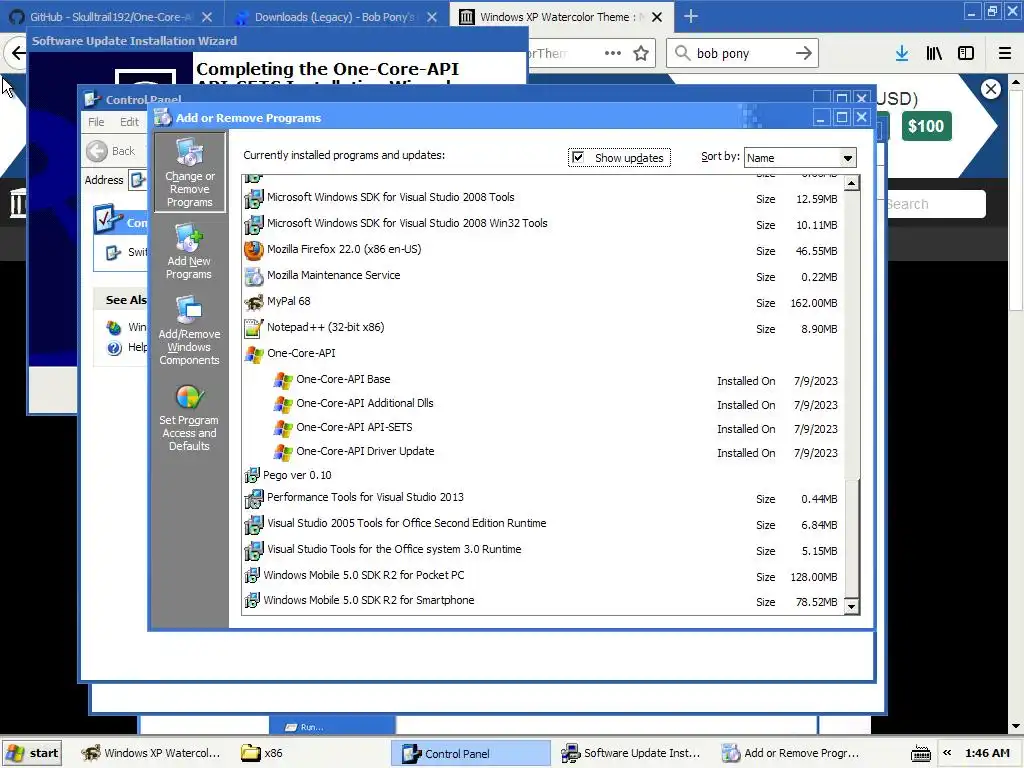Click the bob pony search field
The image size is (1024, 768).
point(741,54)
